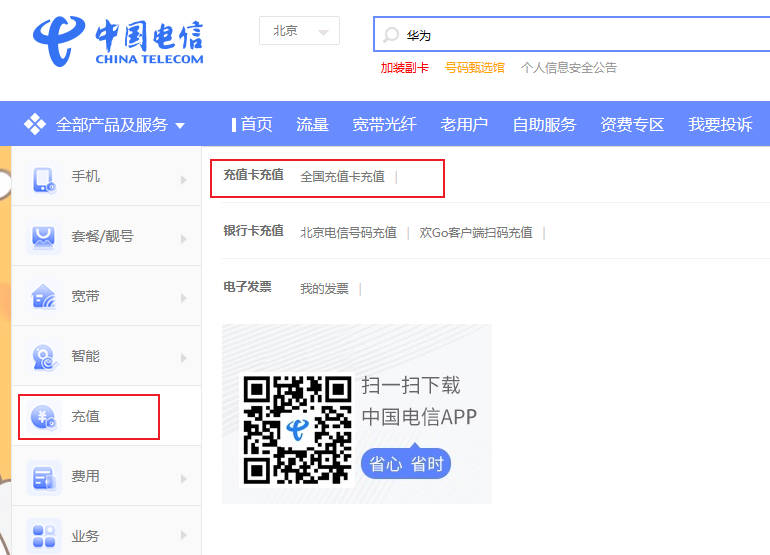Expand the 业务 submenu arrow
This screenshot has width=770, height=555.
click(184, 535)
